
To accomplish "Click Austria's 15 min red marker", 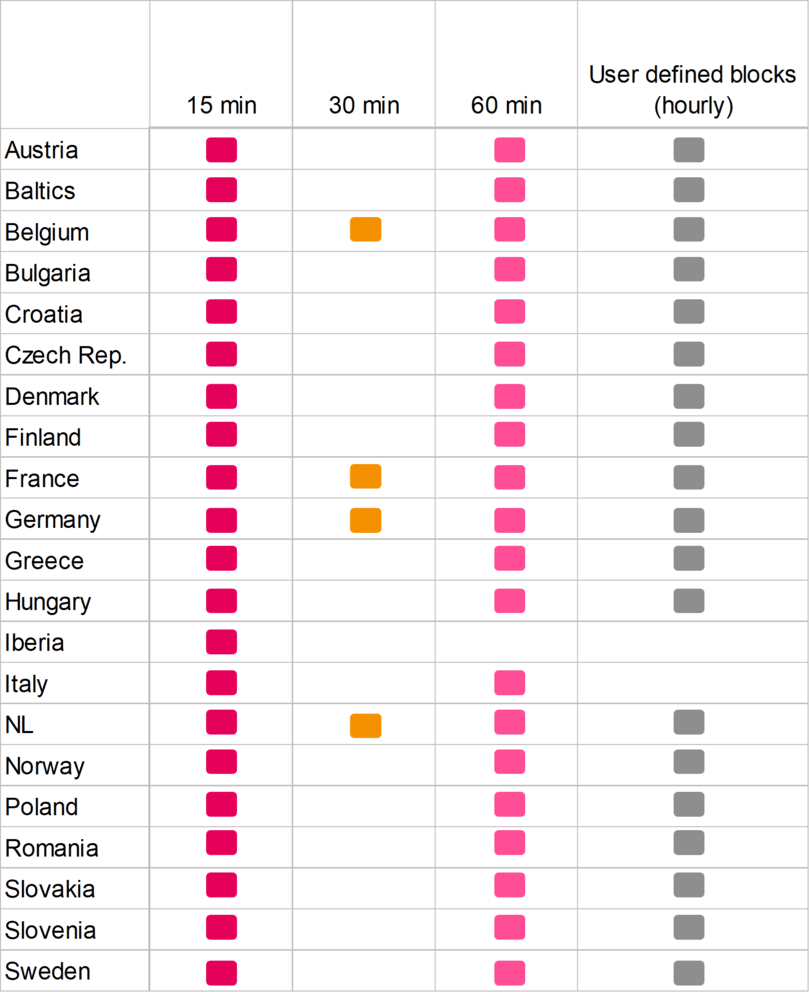I will [221, 150].
